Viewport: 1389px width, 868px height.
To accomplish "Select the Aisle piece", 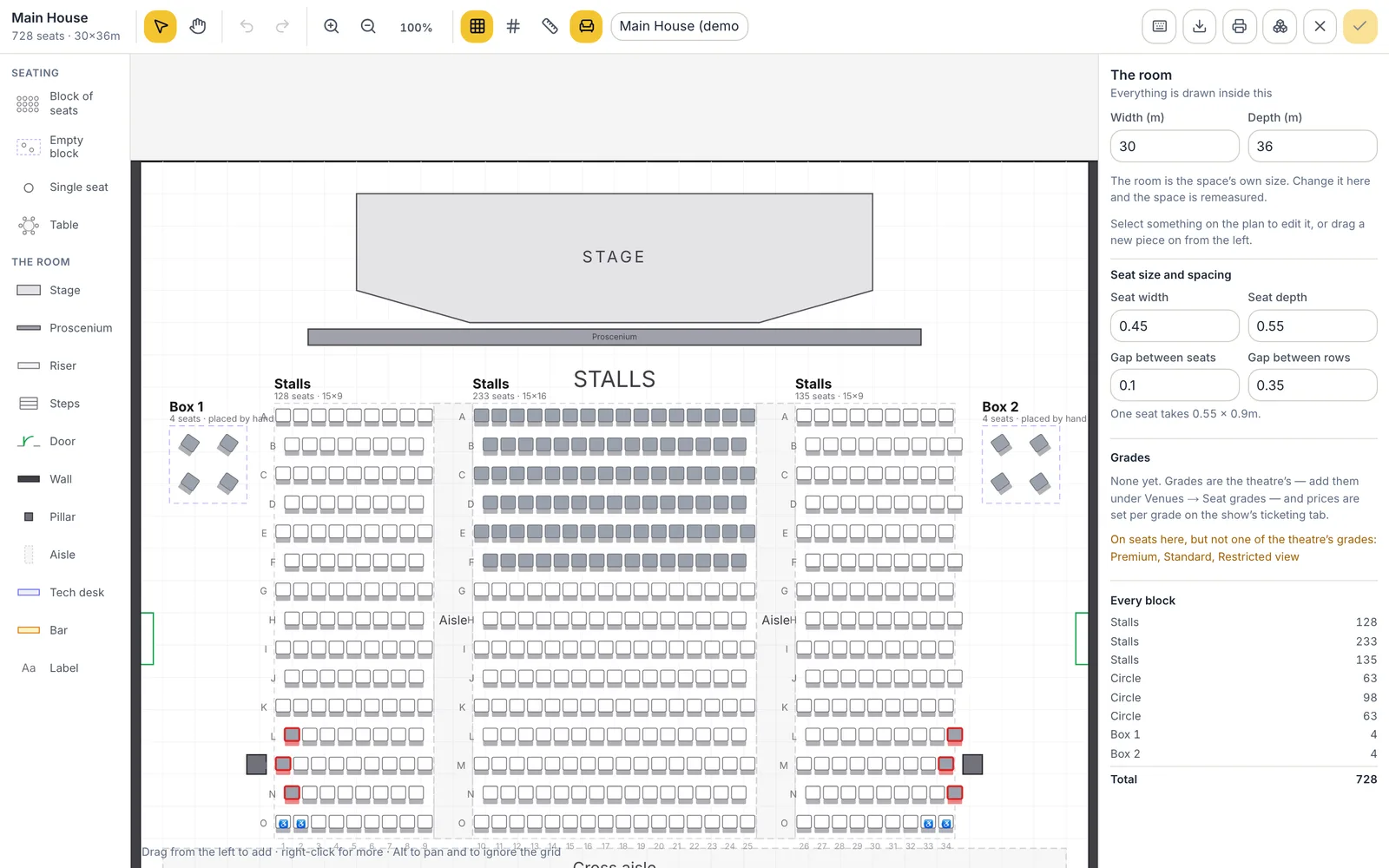I will [65, 555].
